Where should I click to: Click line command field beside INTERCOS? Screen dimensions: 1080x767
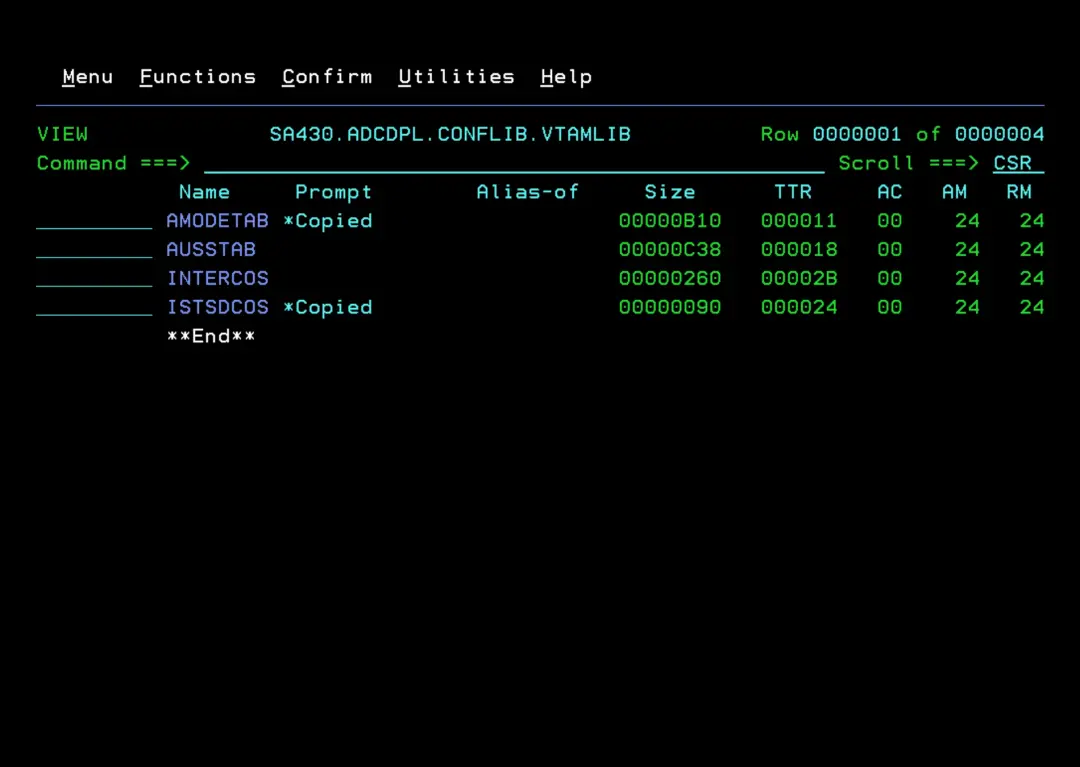click(x=94, y=279)
